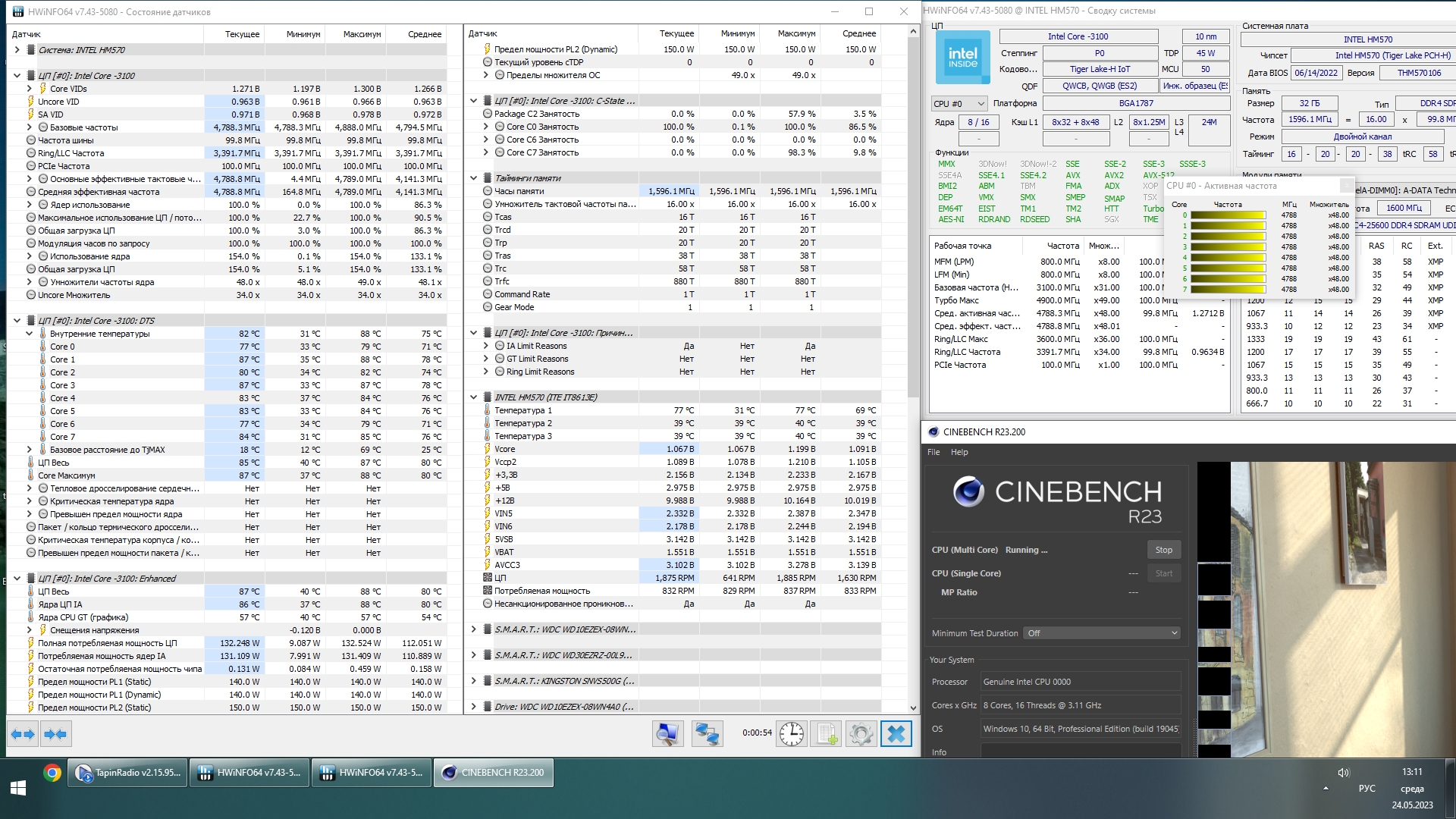Switch to TapinRadio in taskbar
Image resolution: width=1456 pixels, height=819 pixels.
127,773
